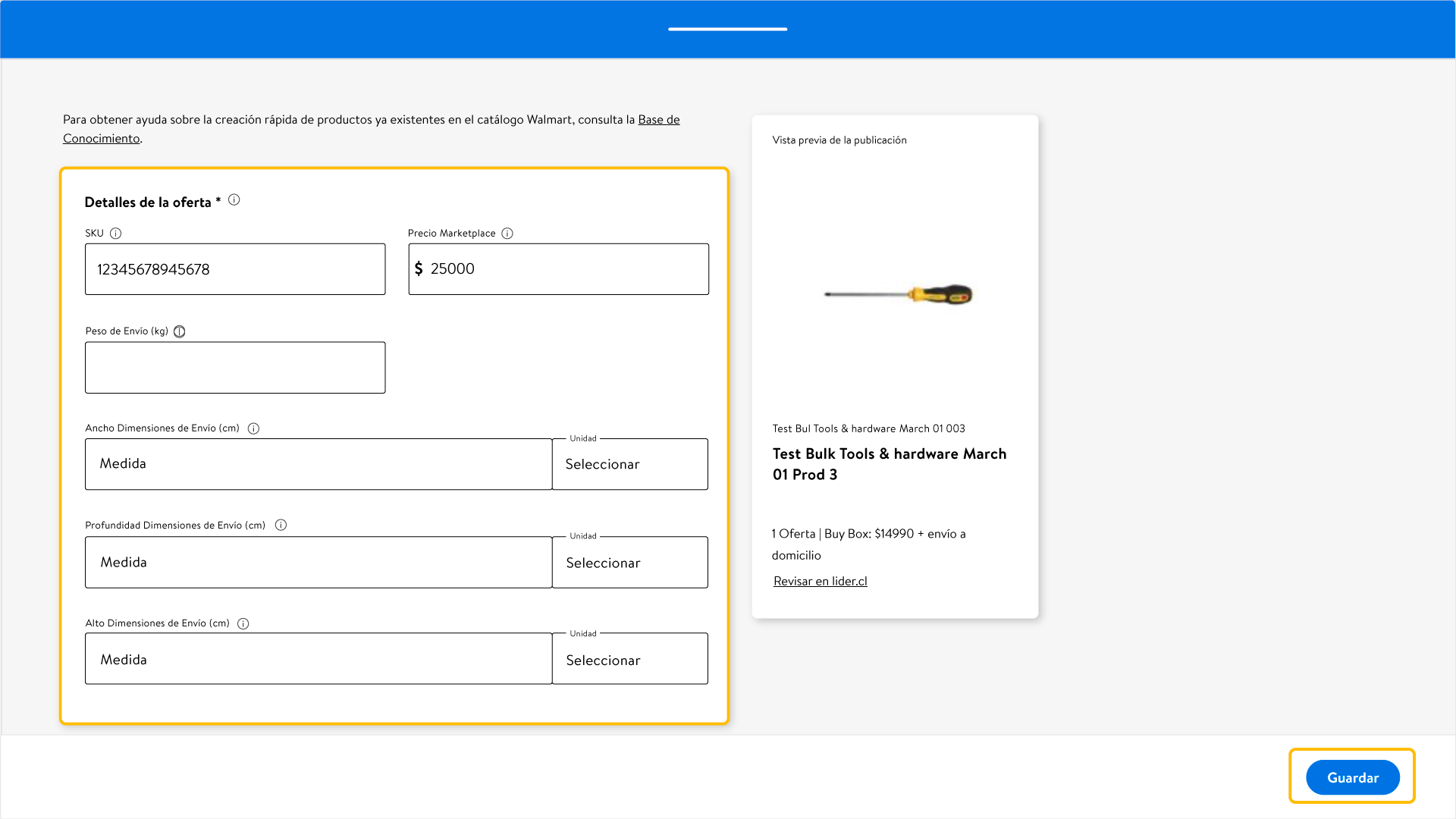Follow the Revisar en lider.cl link
This screenshot has width=1456, height=819.
[x=820, y=582]
